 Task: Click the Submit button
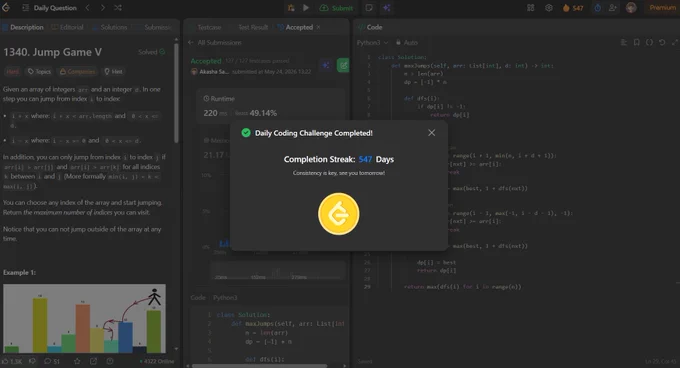pyautogui.click(x=336, y=8)
